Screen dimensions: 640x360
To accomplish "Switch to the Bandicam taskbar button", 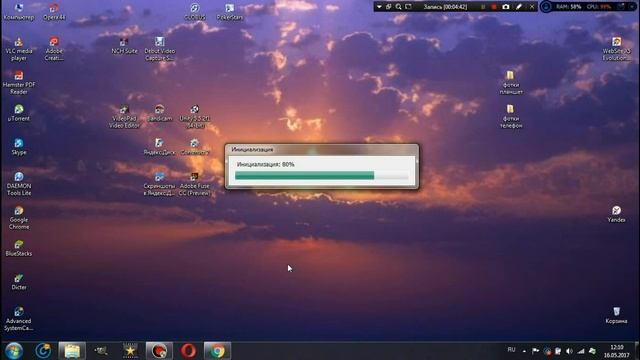I will pyautogui.click(x=159, y=351).
